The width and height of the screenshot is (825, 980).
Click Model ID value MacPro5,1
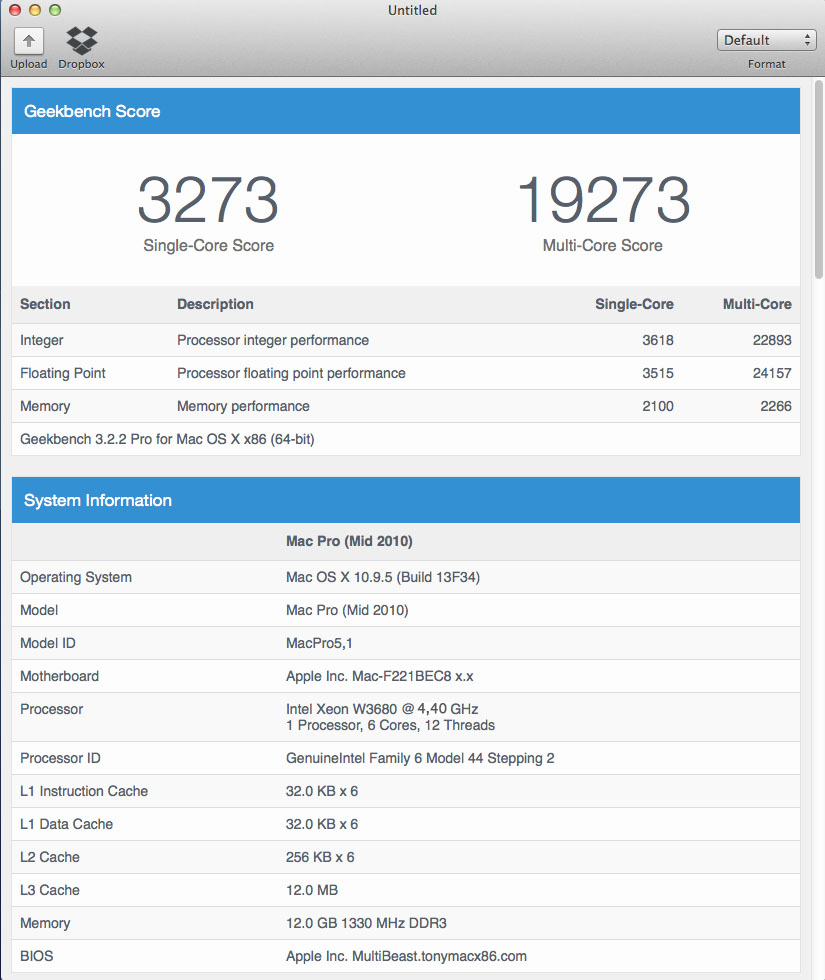pyautogui.click(x=319, y=643)
